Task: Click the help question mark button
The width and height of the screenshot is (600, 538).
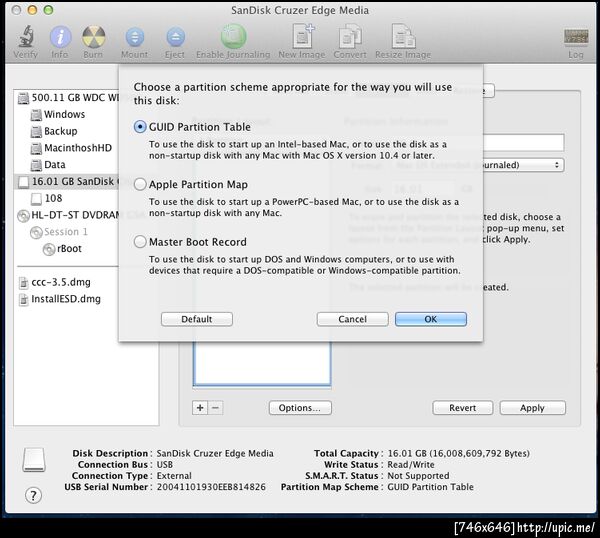Action: click(33, 496)
